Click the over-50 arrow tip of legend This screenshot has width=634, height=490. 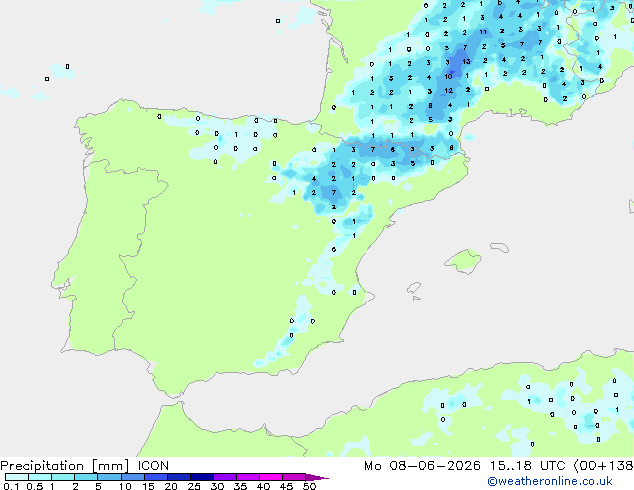tap(317, 477)
